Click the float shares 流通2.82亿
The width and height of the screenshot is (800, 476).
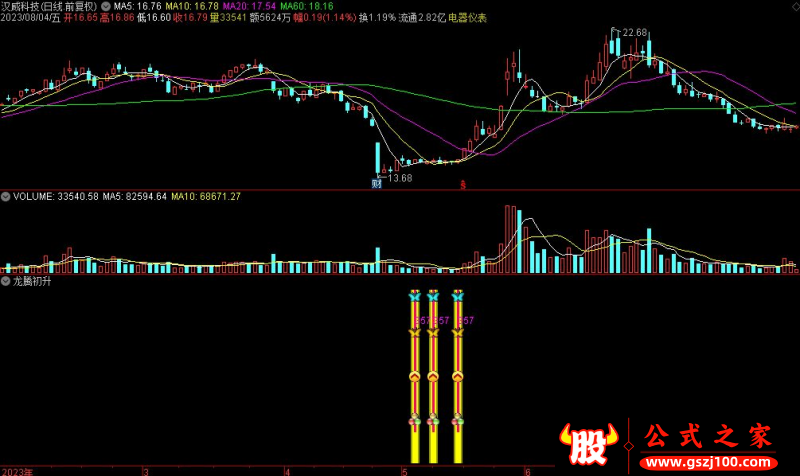click(x=422, y=18)
